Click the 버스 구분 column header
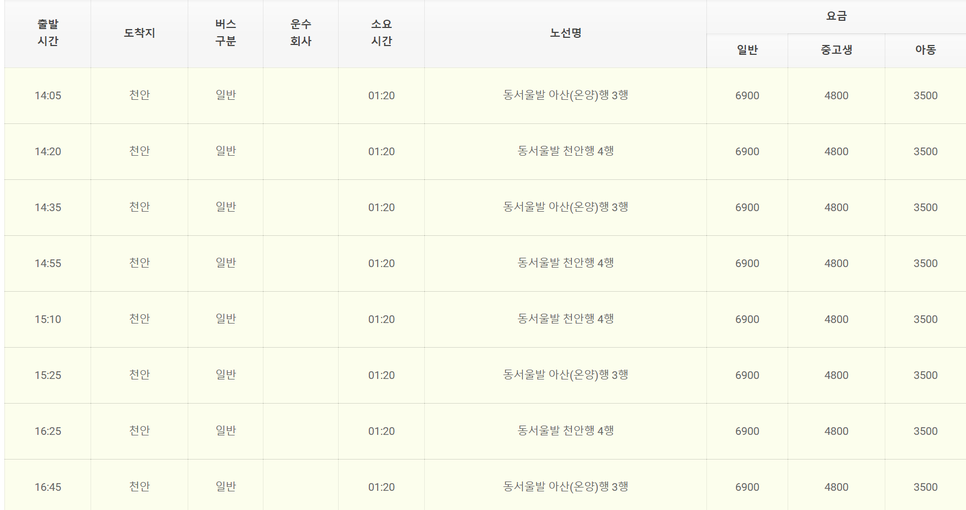The height and width of the screenshot is (510, 966). 225,33
